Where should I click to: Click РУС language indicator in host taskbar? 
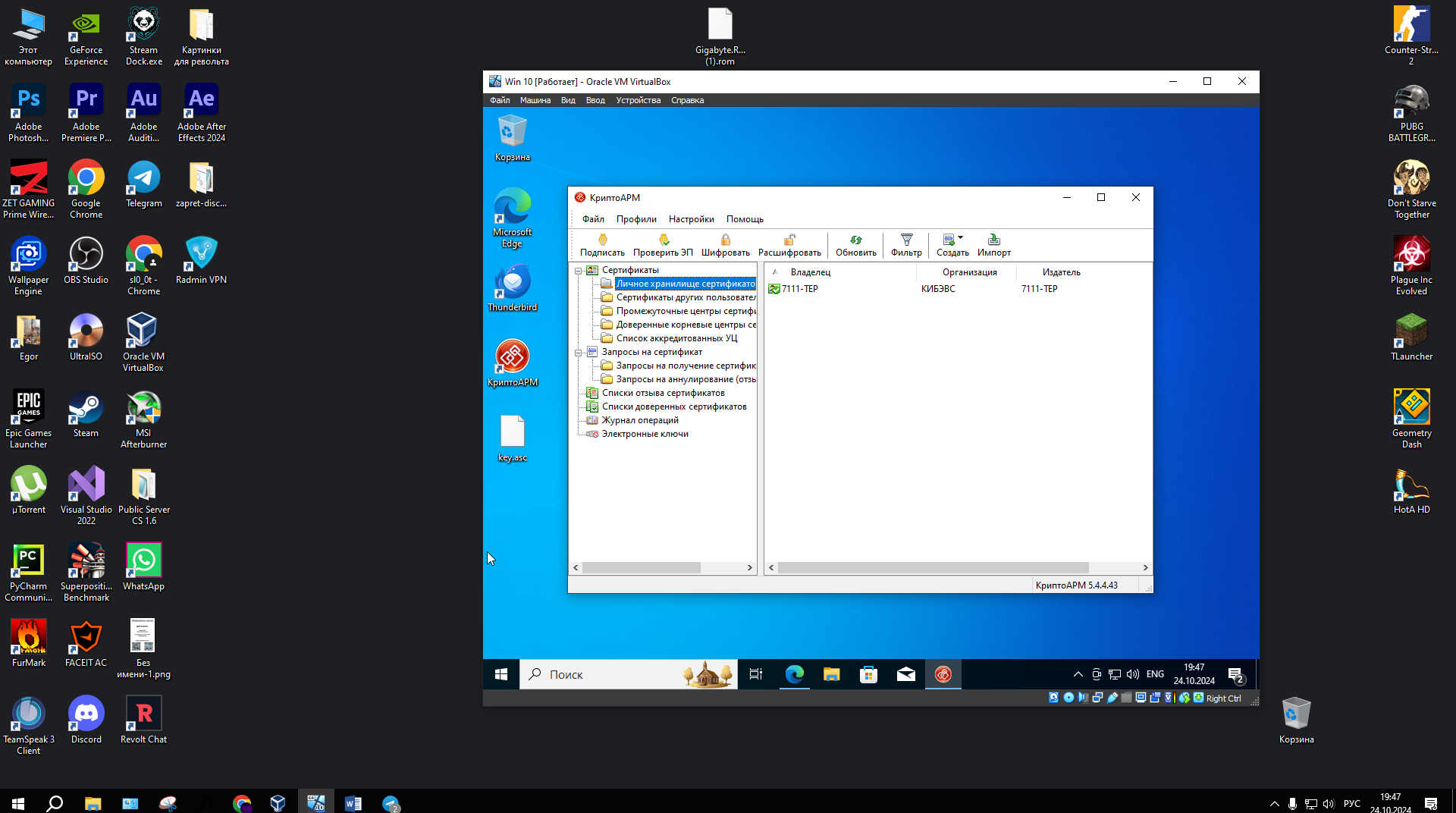tap(1351, 803)
